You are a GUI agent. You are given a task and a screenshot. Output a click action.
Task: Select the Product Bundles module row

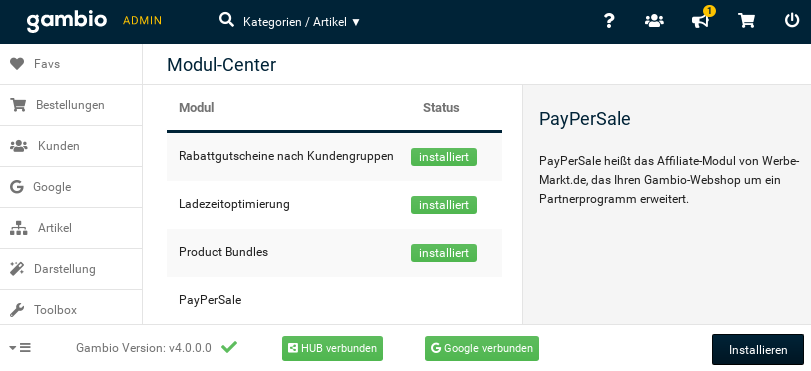[x=334, y=253]
